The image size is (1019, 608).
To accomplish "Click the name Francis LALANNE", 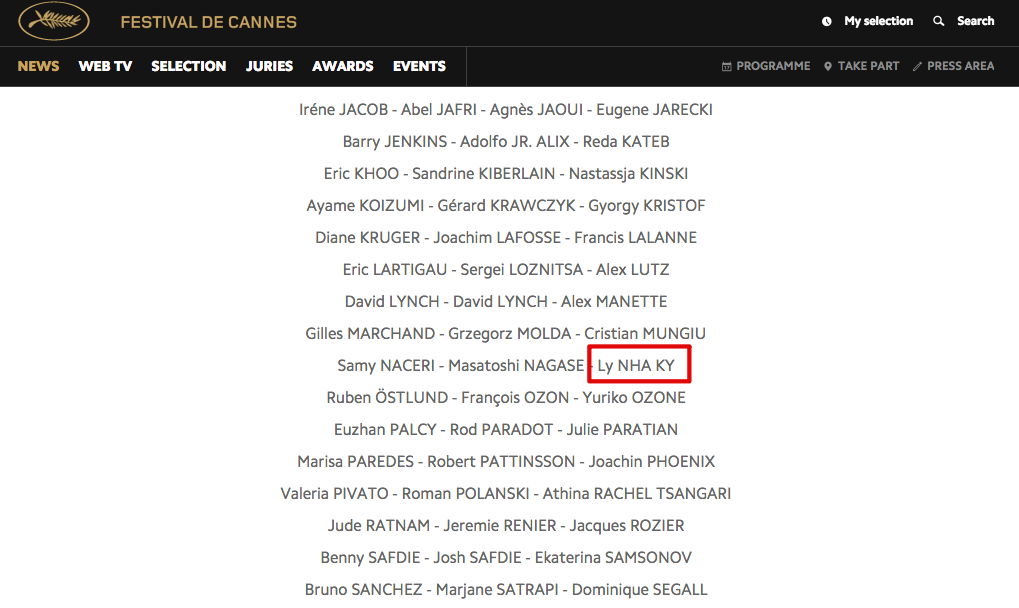I will click(x=636, y=238).
